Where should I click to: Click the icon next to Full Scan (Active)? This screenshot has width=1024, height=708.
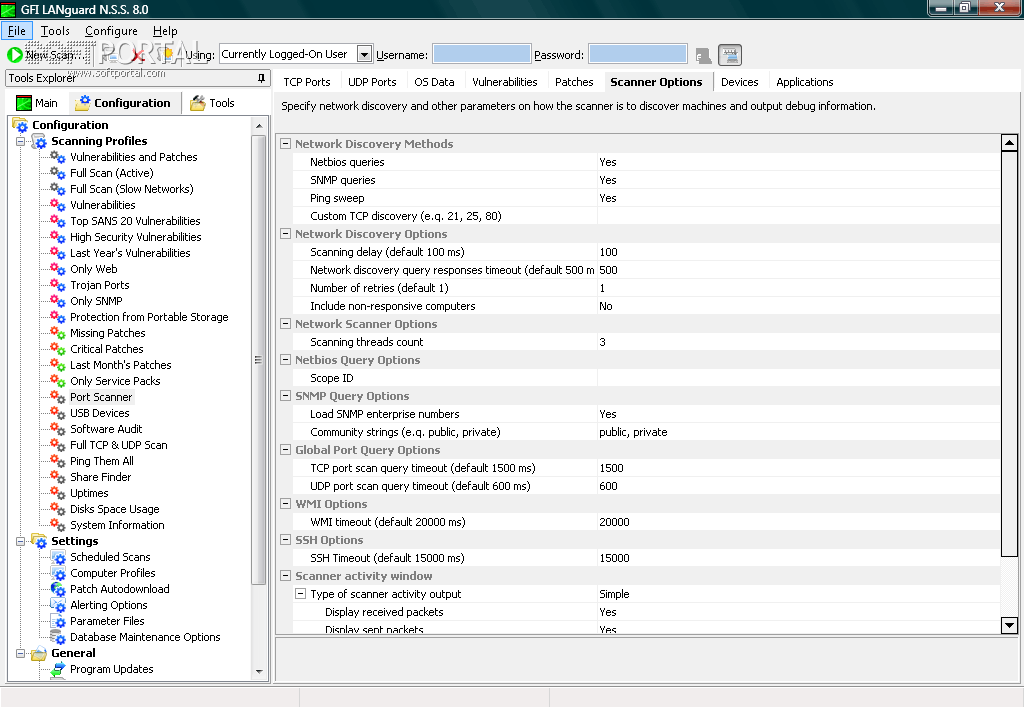[x=58, y=173]
